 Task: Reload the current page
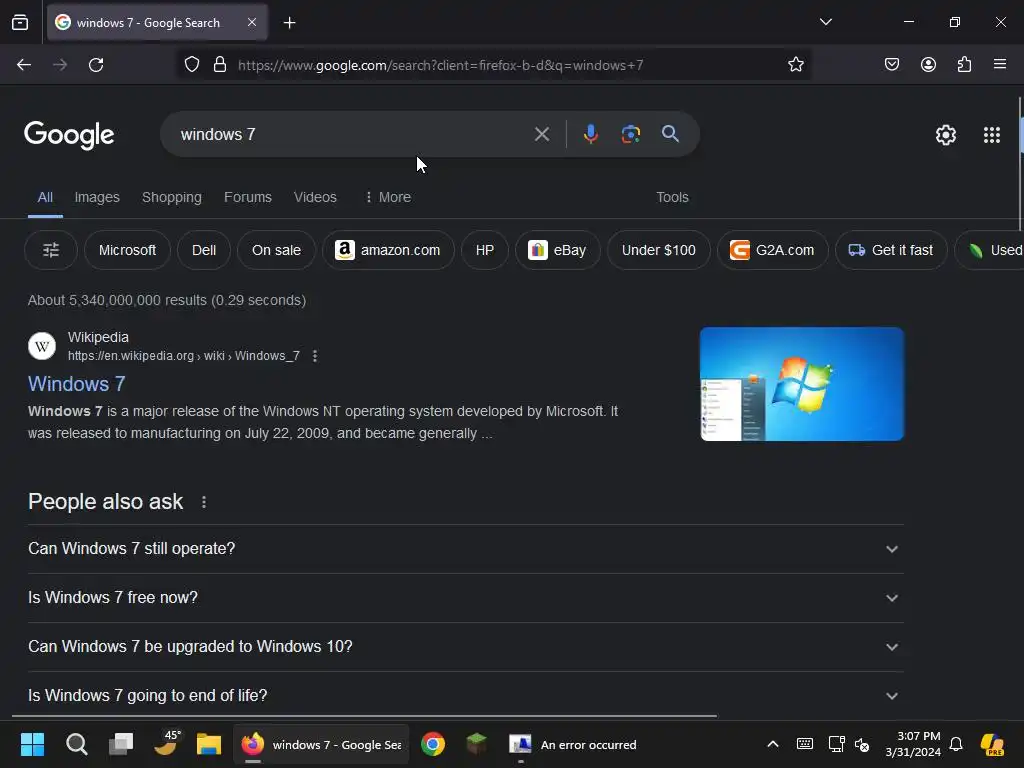(96, 65)
